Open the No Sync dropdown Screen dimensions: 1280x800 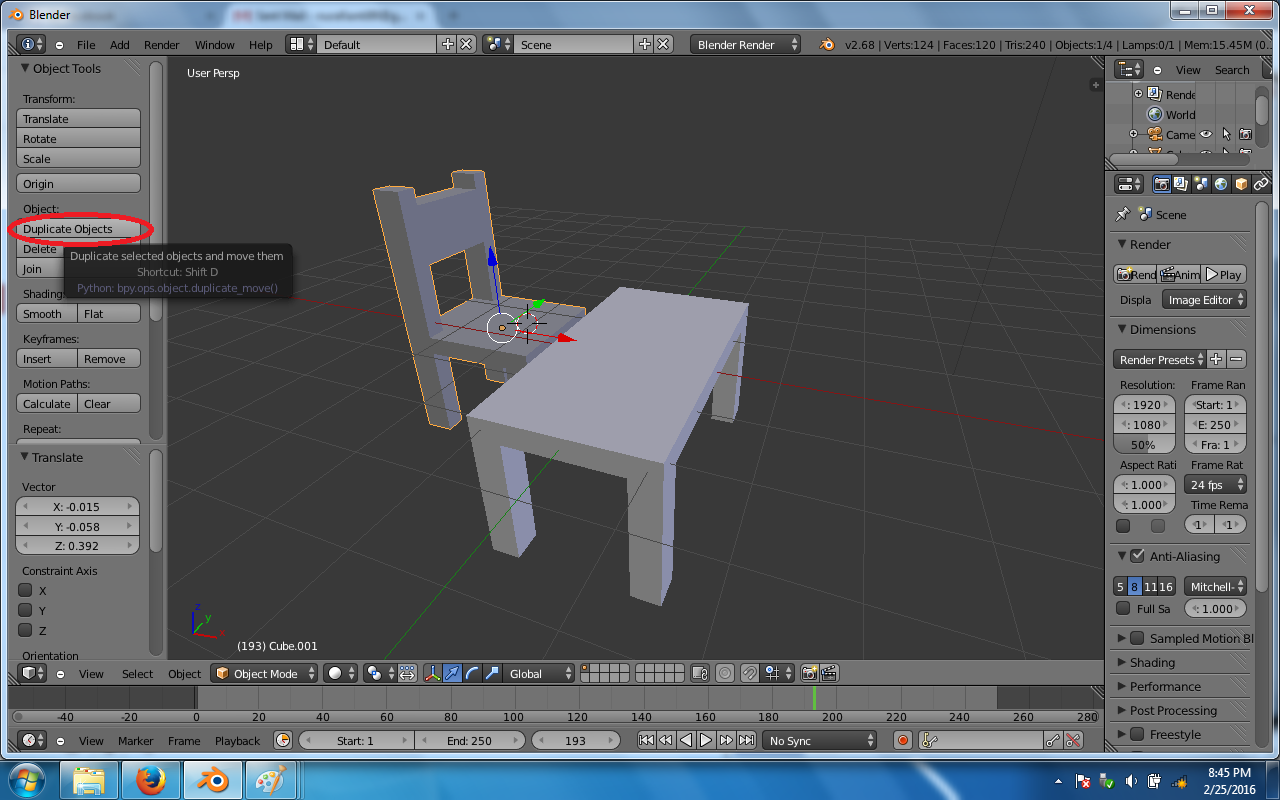pos(819,740)
